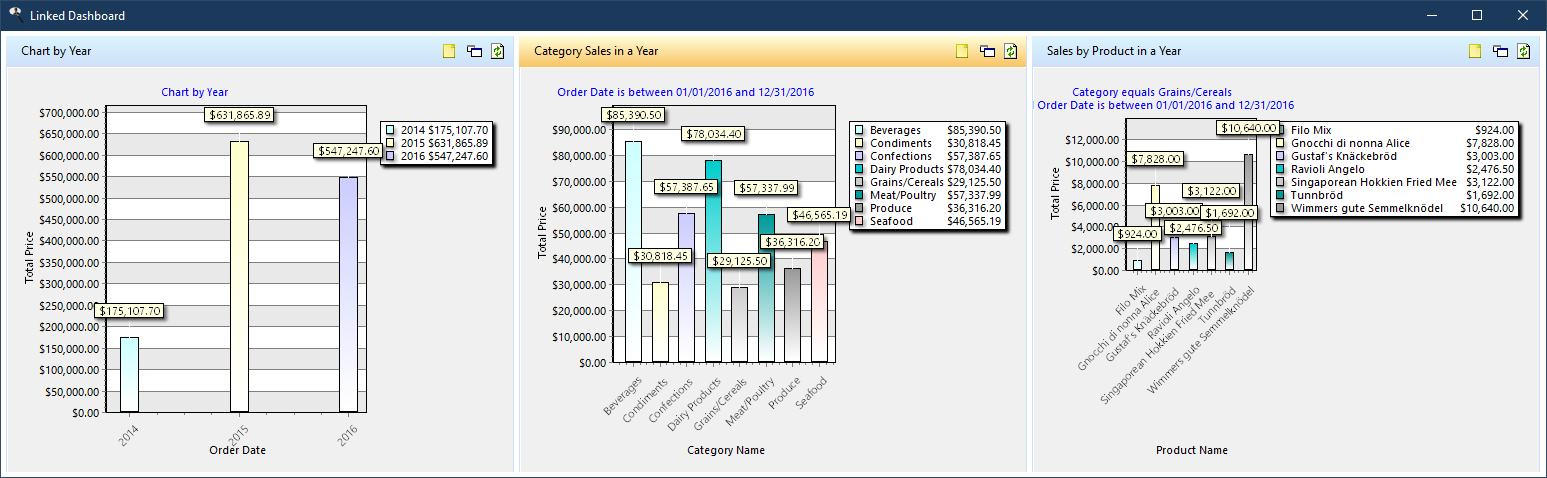Click note icon in Sales by Product panel
Screen dimensions: 1547x478
point(1475,51)
